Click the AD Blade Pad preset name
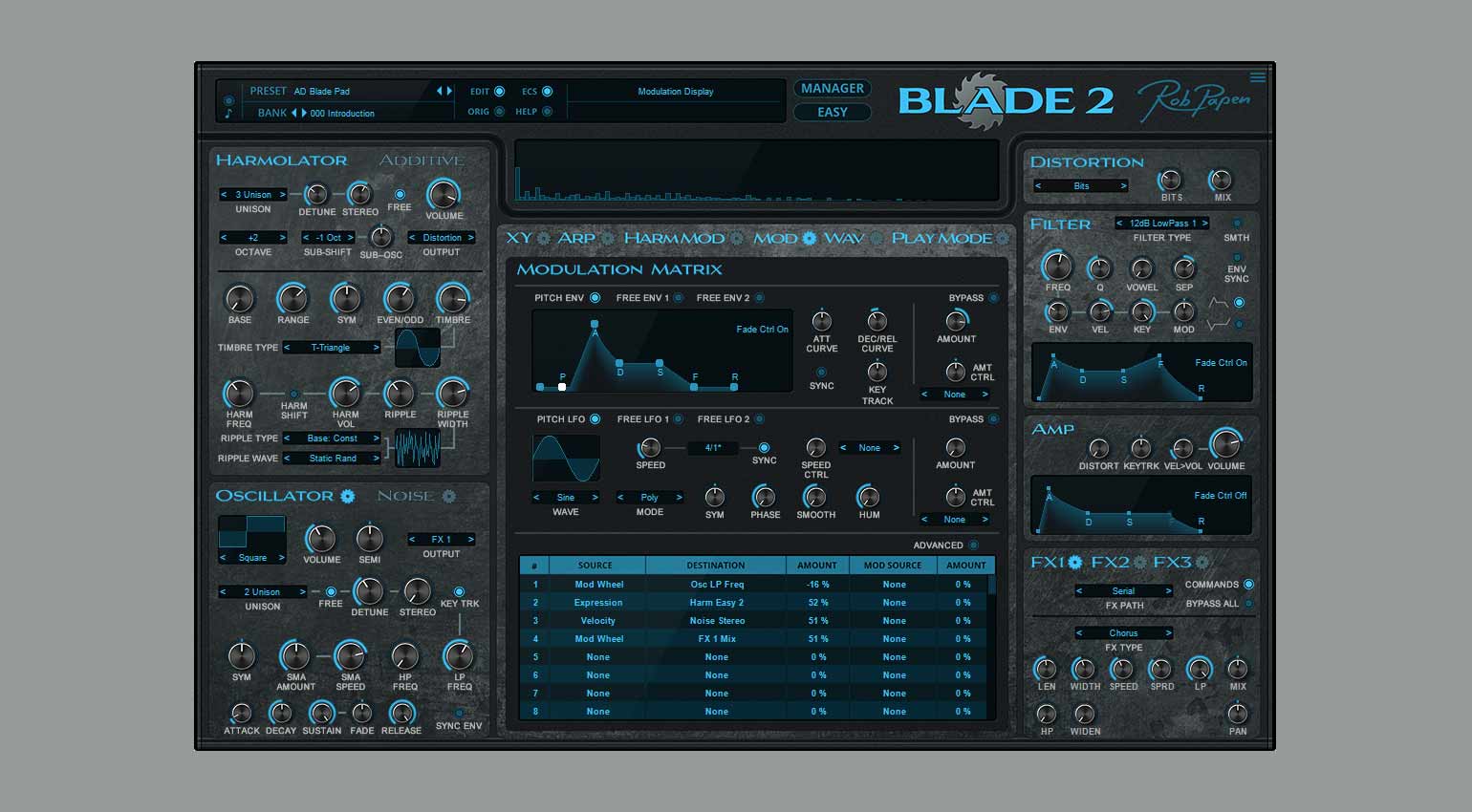Screen dimensions: 1472x812 pos(322,92)
